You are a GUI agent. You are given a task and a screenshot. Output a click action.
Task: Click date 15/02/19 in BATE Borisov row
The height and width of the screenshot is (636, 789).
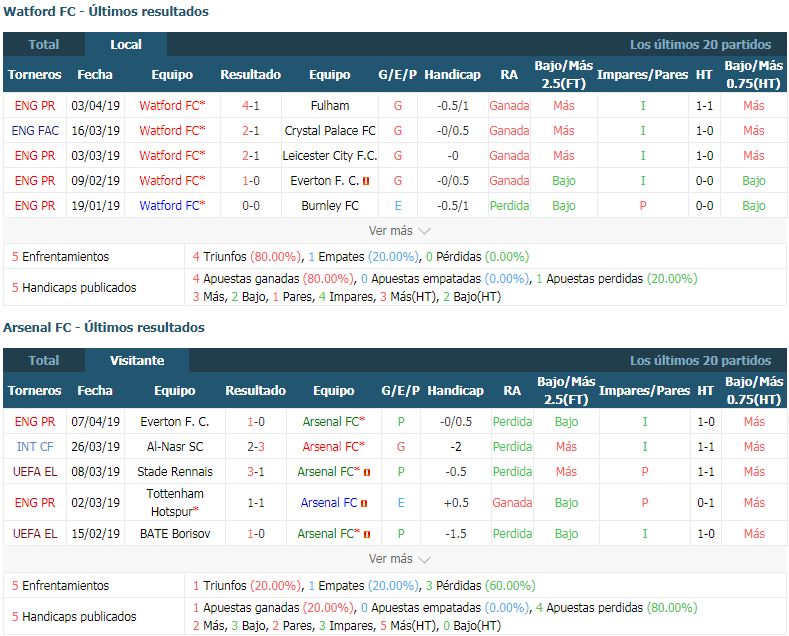(96, 534)
